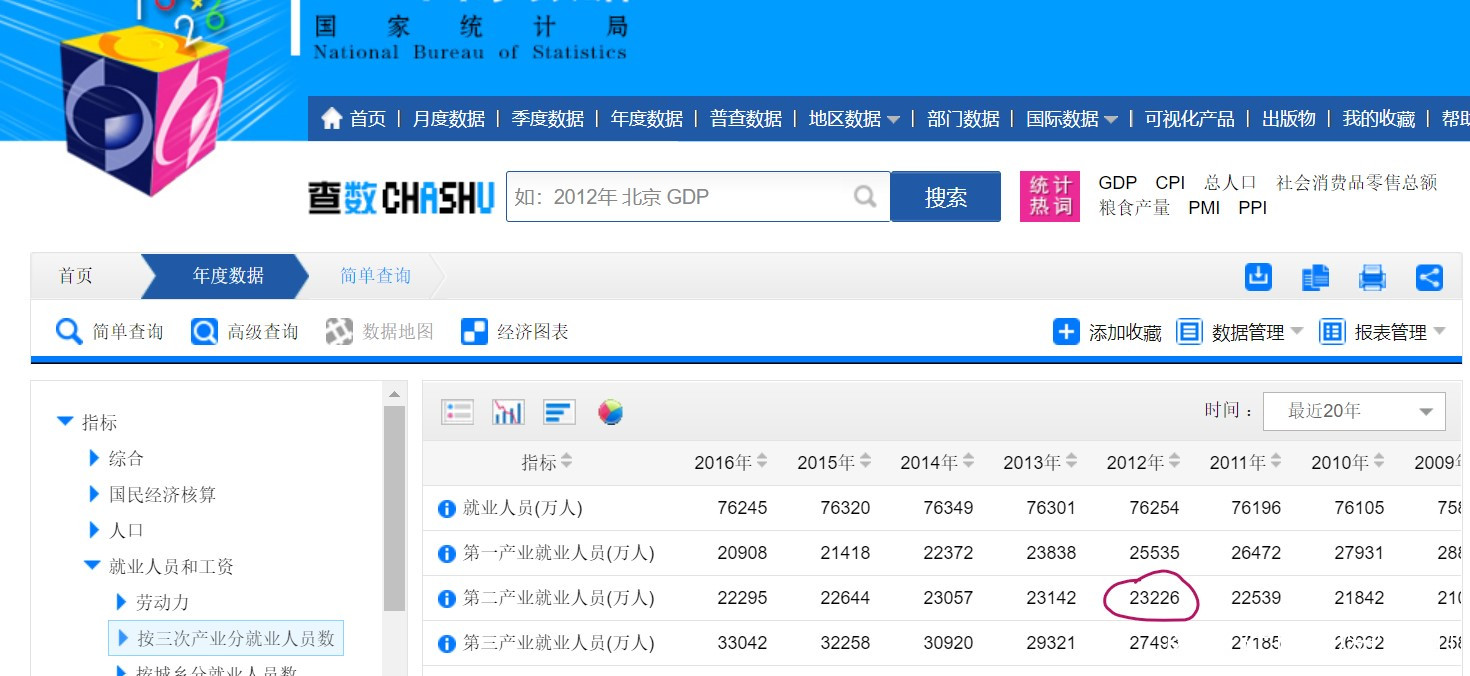Viewport: 1470px width, 676px height.
Task: Open info icon for 第二产业就业人员
Action: click(447, 599)
